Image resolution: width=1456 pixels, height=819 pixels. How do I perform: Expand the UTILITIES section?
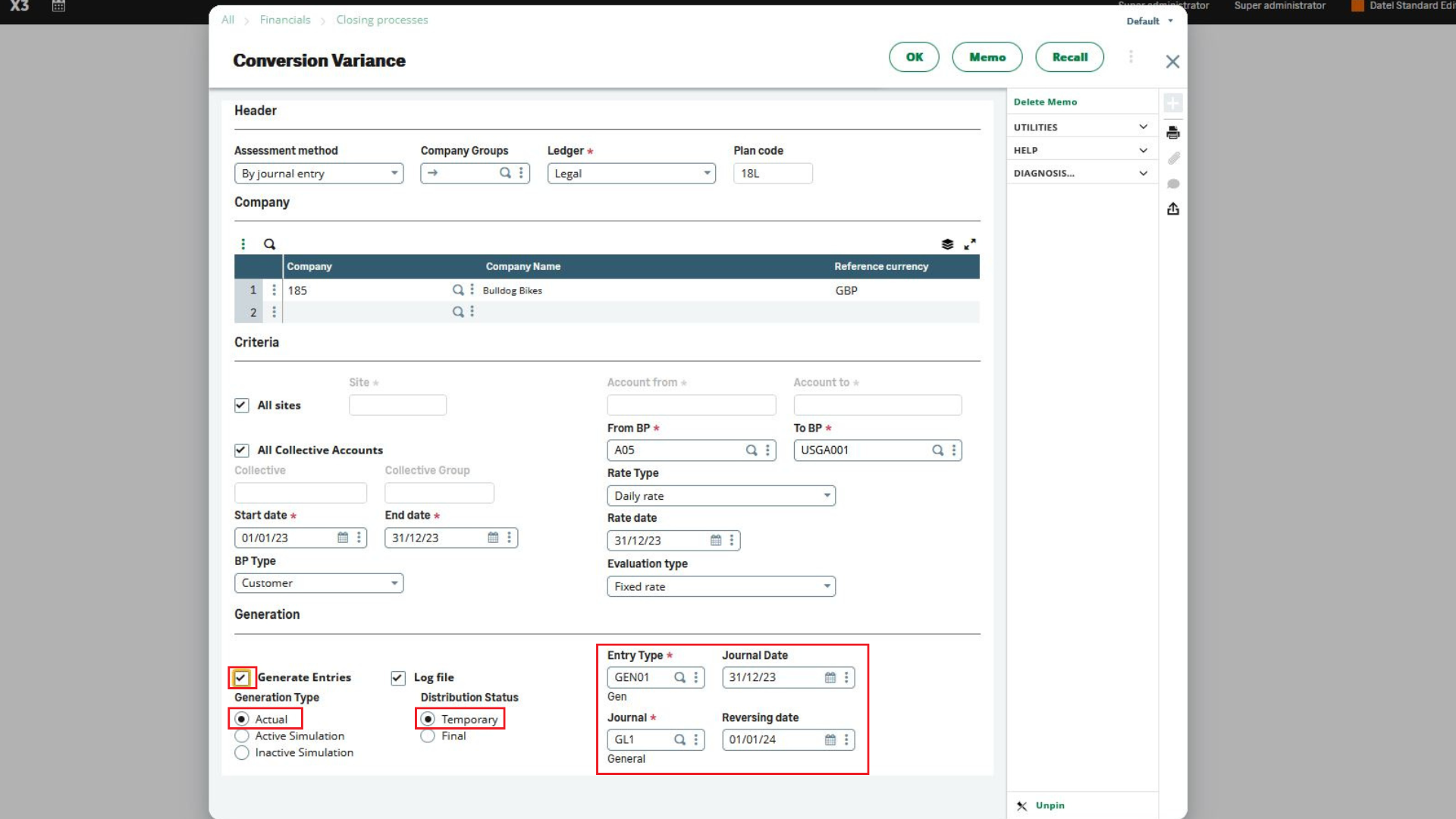pyautogui.click(x=1081, y=127)
